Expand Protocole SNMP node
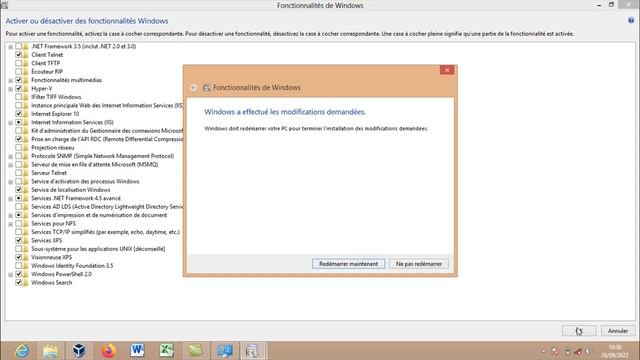The image size is (640, 360). [11, 156]
